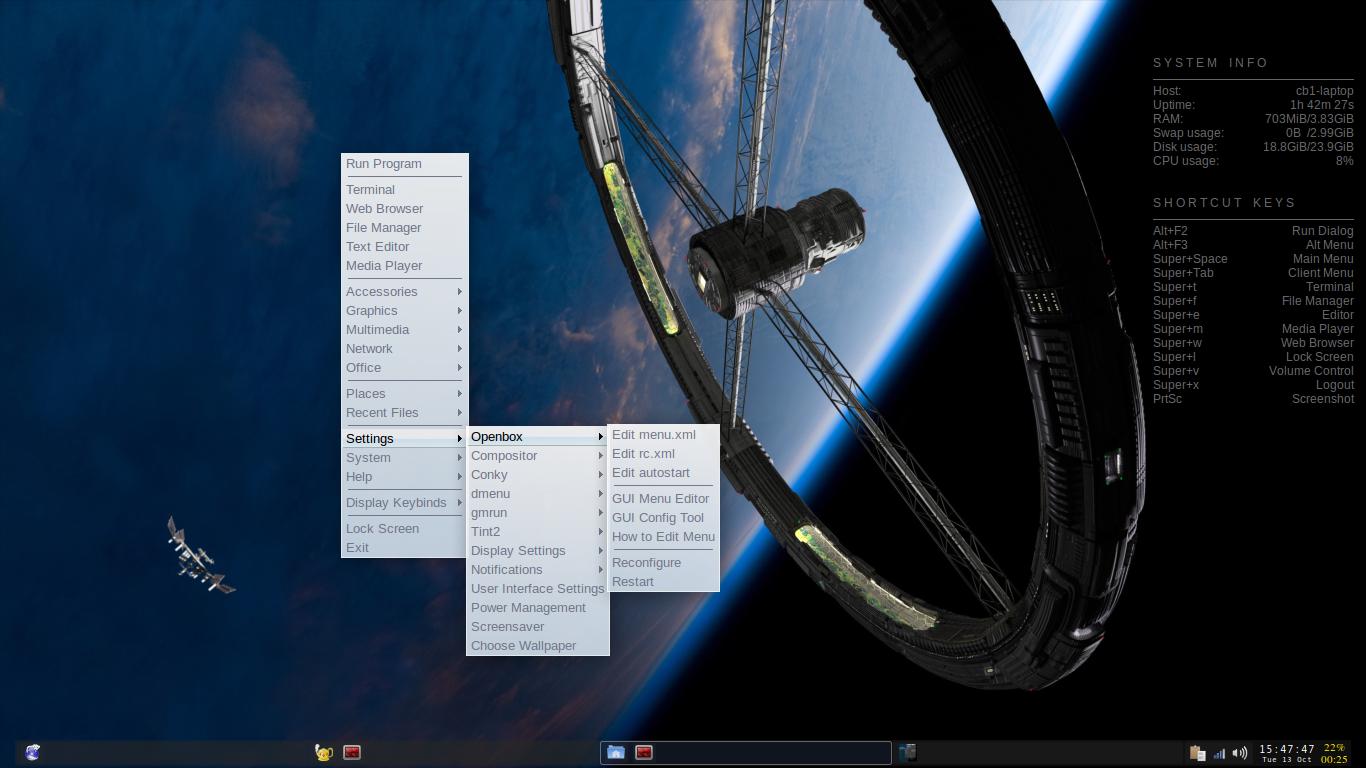Open User Interface Settings

(538, 589)
